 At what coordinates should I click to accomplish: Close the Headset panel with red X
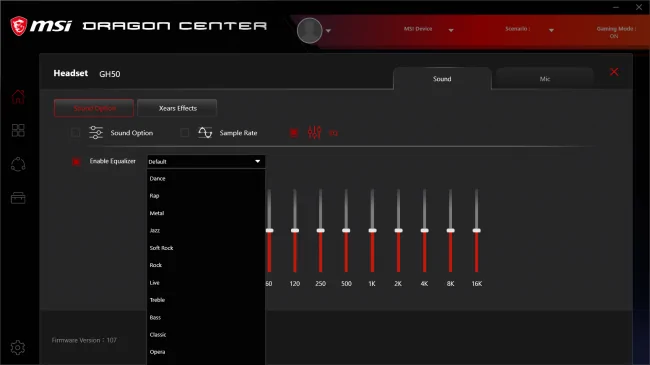614,72
